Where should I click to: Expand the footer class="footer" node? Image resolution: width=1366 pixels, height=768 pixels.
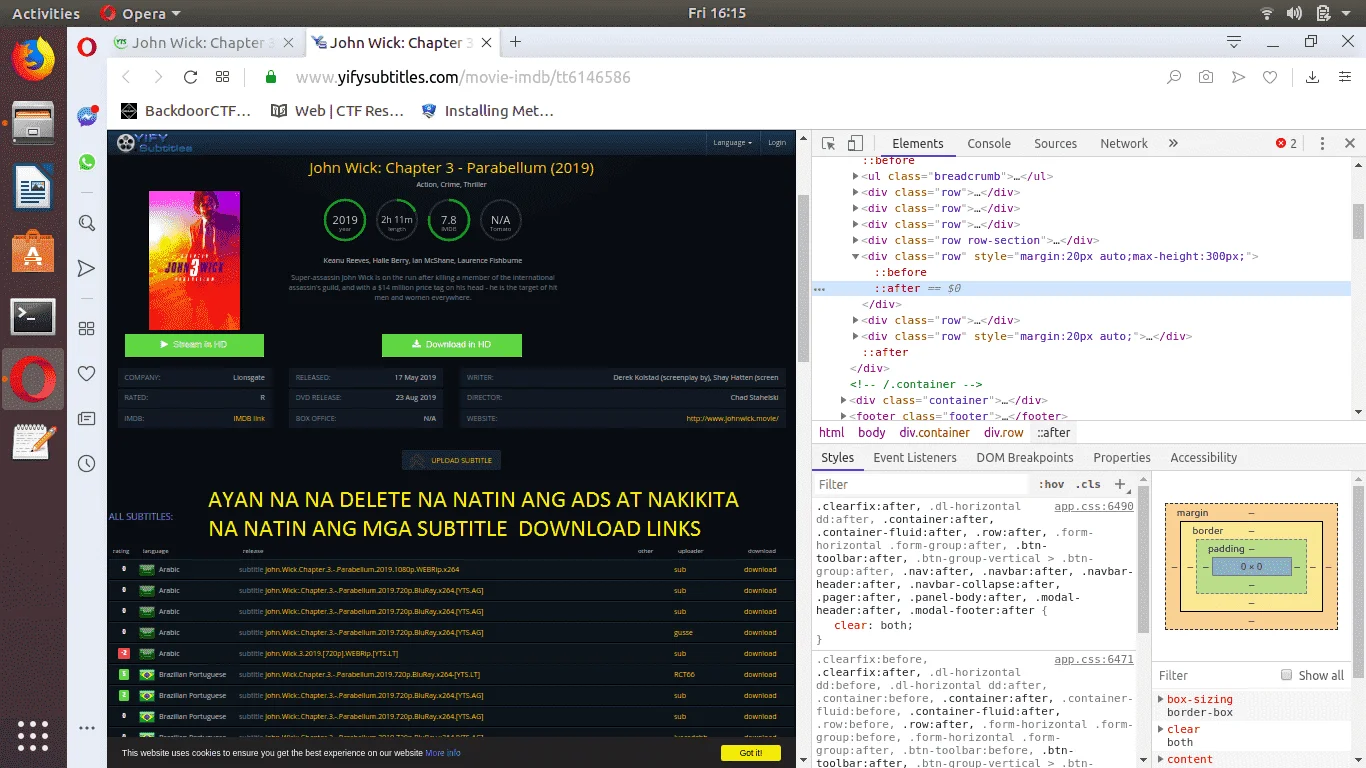point(844,416)
